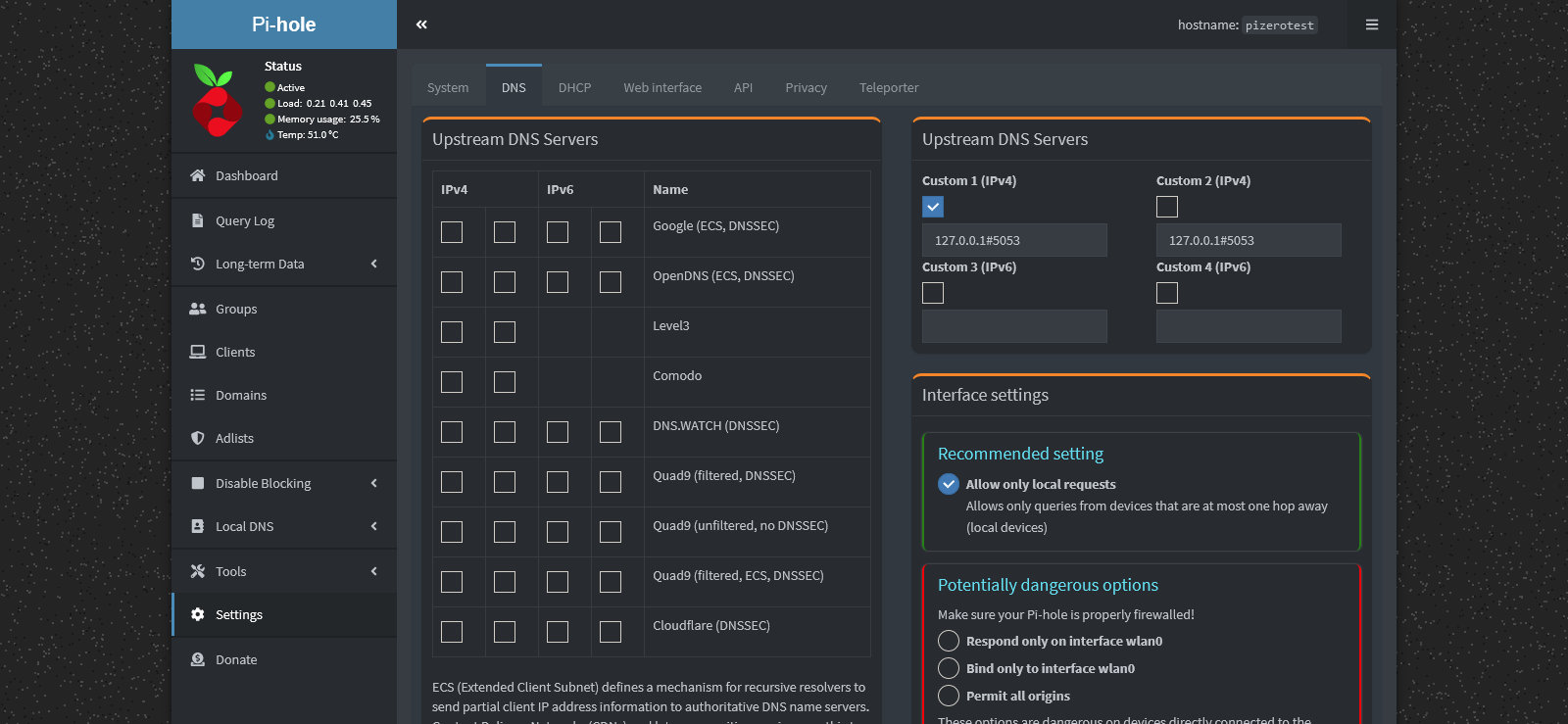Expand the Long-term Data submenu
The image size is (1568, 724).
(x=373, y=264)
